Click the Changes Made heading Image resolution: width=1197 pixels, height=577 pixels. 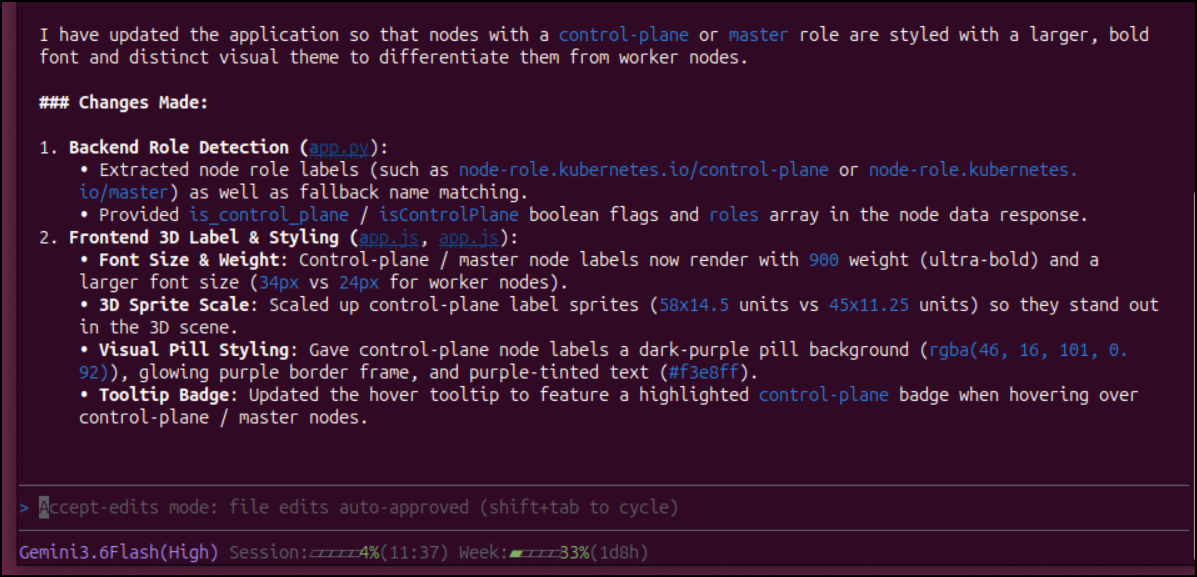(x=124, y=102)
